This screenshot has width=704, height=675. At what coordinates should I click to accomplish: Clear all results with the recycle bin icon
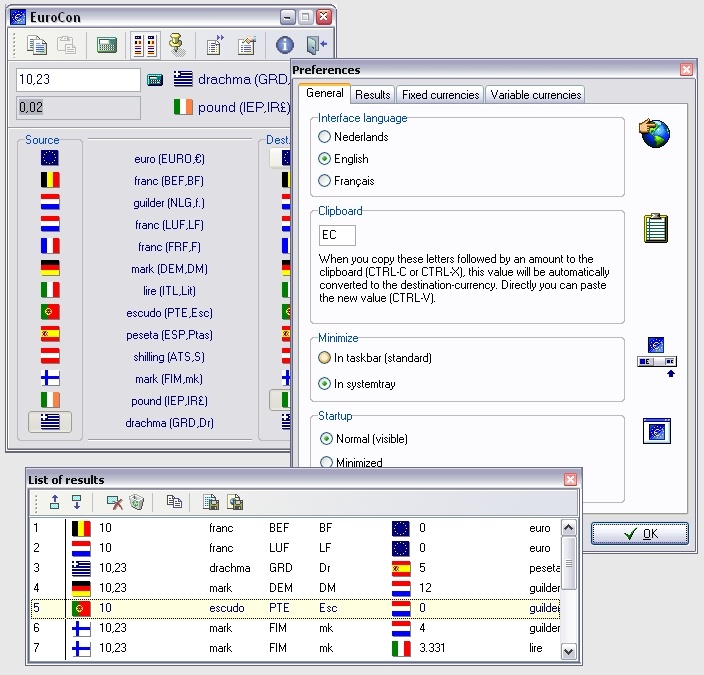point(136,502)
